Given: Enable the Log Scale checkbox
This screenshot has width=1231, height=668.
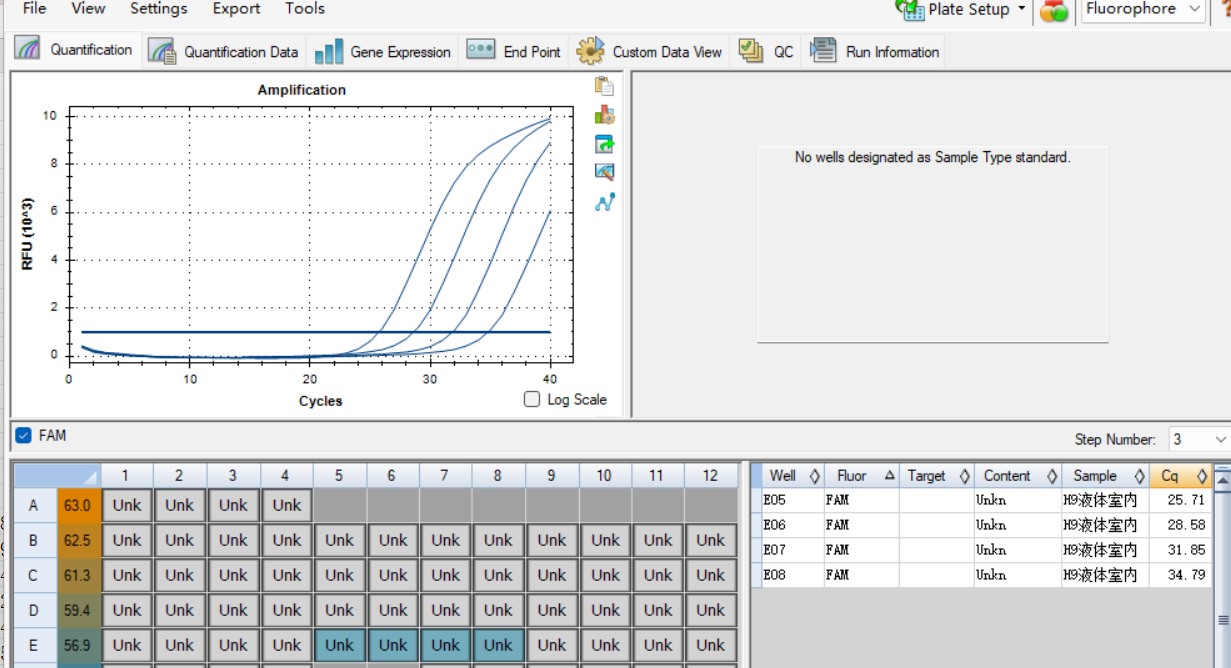Looking at the screenshot, I should (x=532, y=399).
